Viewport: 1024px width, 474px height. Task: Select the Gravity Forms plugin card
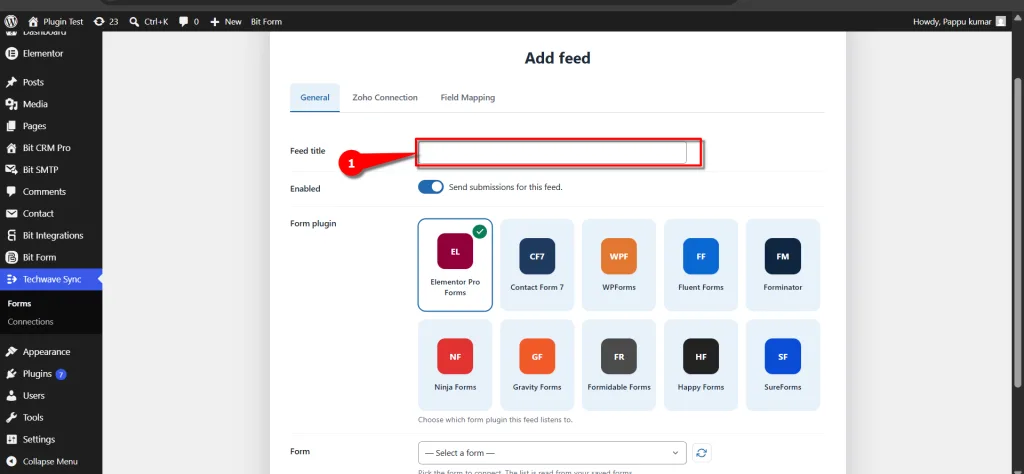pos(537,365)
